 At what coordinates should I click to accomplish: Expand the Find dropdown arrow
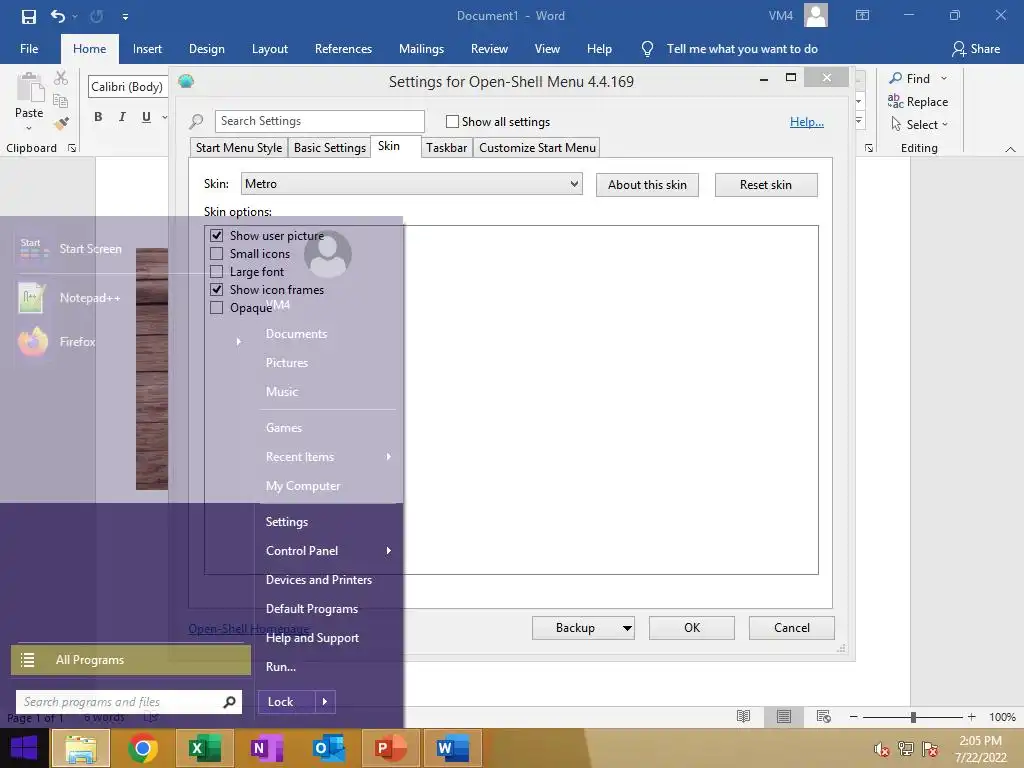tap(944, 78)
